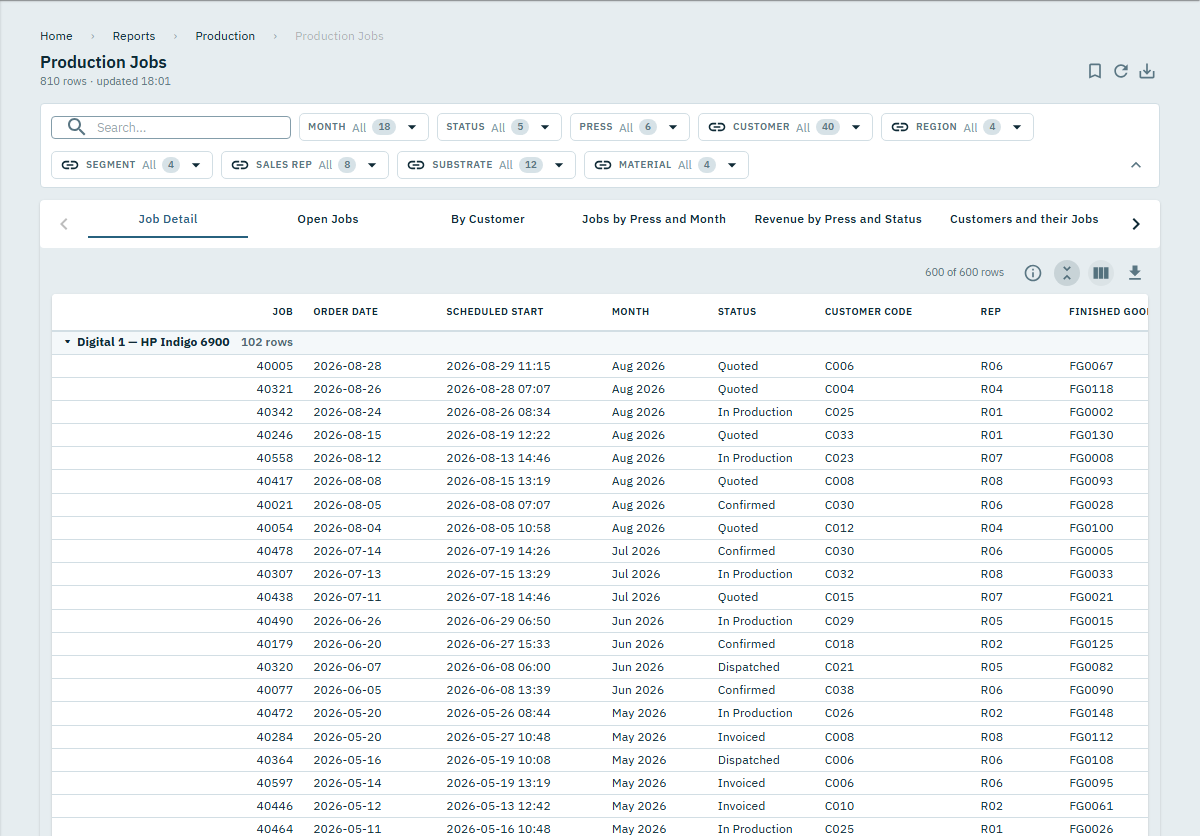Click the search magnifier icon
Image resolution: width=1200 pixels, height=836 pixels.
76,127
